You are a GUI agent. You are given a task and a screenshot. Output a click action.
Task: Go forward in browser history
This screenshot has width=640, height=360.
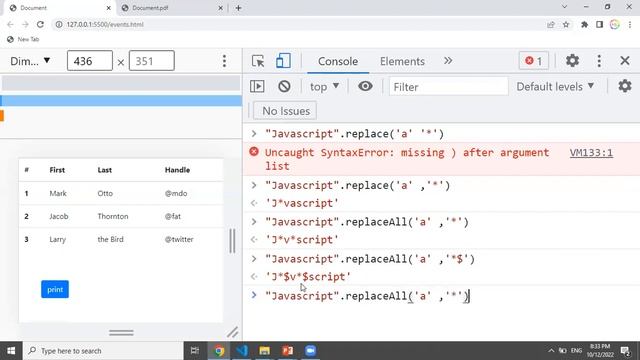[x=25, y=24]
